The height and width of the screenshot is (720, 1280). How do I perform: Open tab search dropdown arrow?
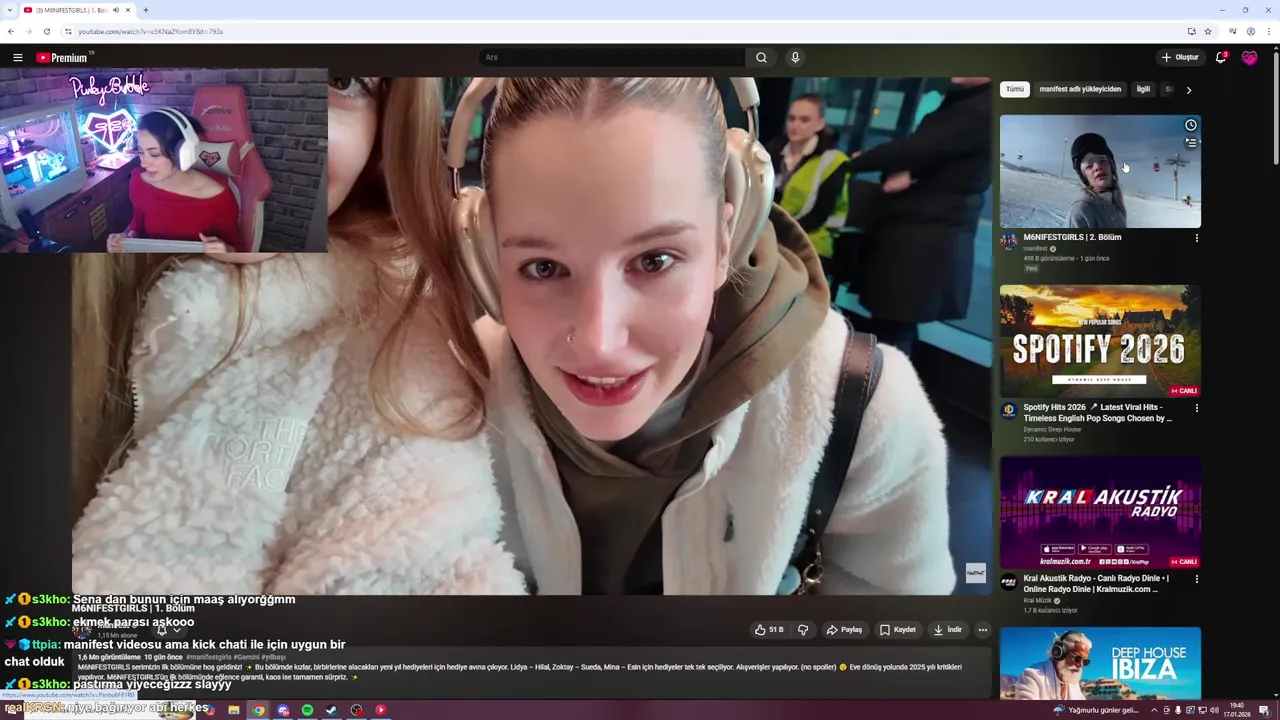point(10,10)
